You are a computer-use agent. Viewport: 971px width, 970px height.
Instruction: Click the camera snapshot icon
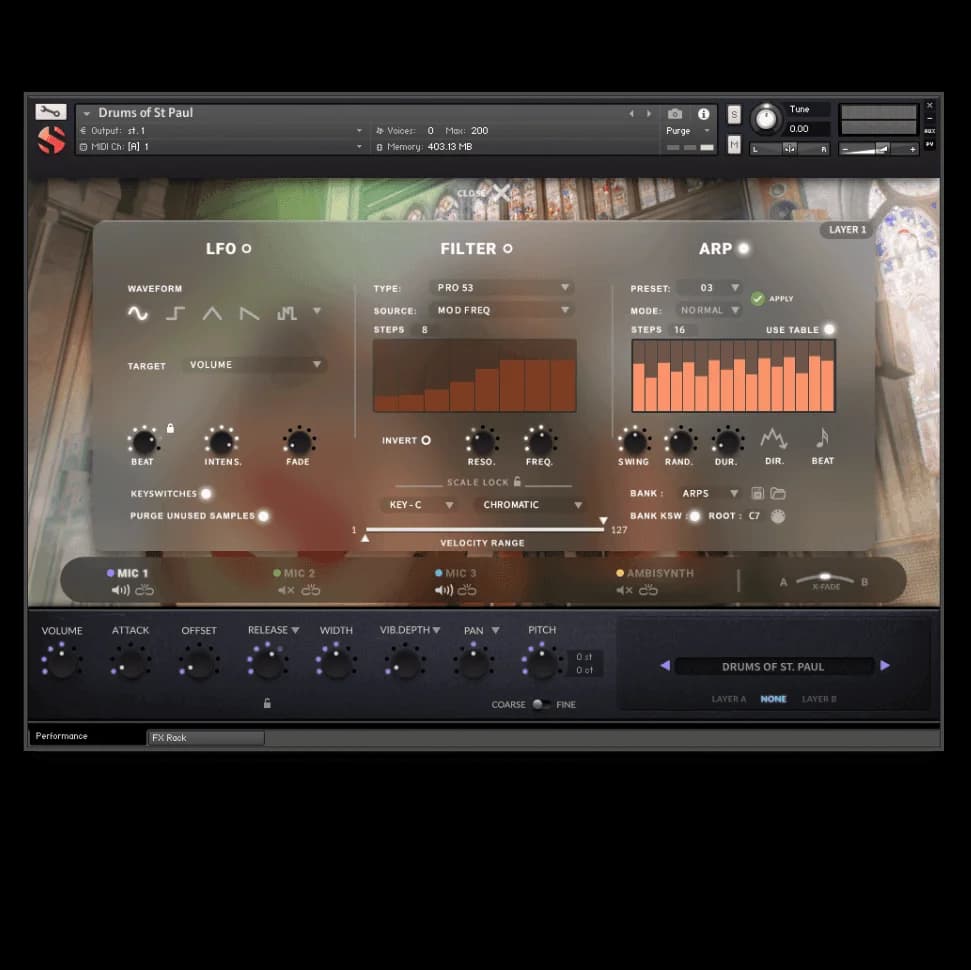click(x=675, y=114)
